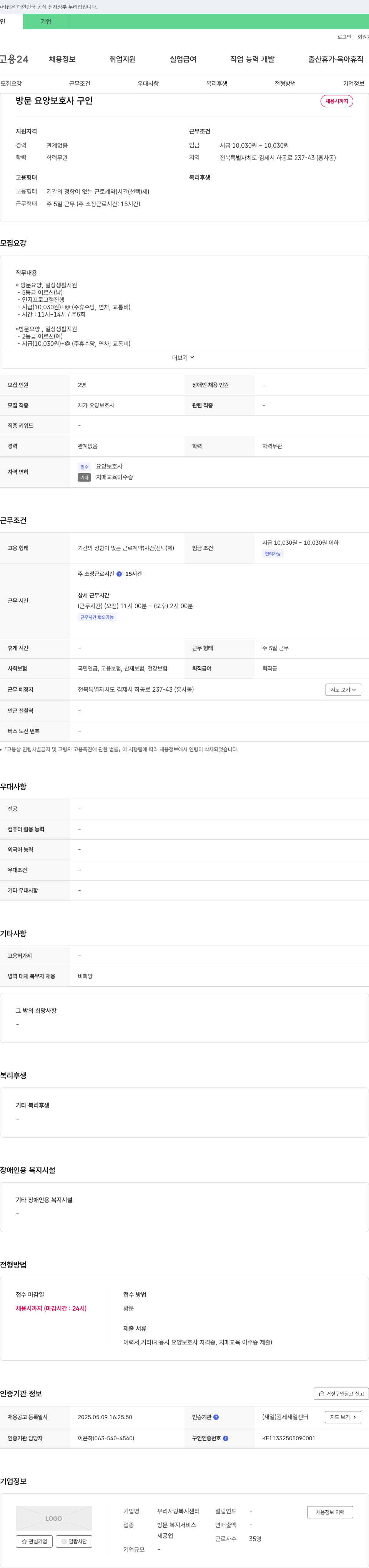Click the 재가 요양보호사 job type value
The width and height of the screenshot is (369, 1568).
(x=96, y=405)
